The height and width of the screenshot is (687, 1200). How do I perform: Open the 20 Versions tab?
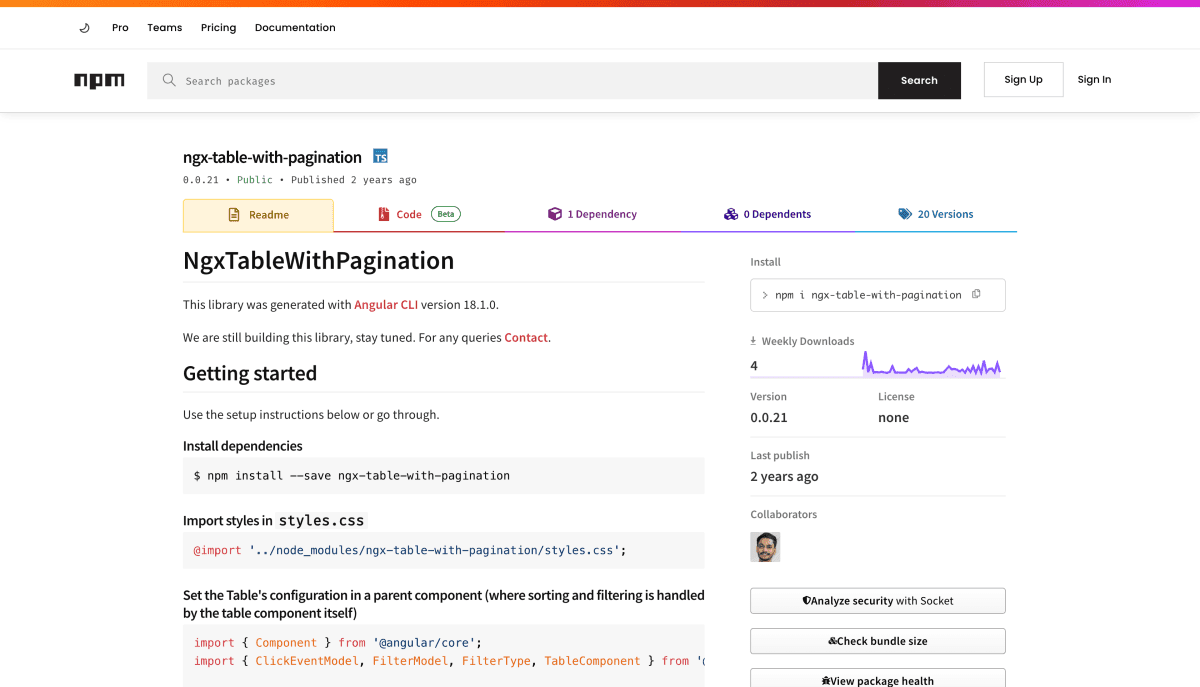click(x=935, y=215)
